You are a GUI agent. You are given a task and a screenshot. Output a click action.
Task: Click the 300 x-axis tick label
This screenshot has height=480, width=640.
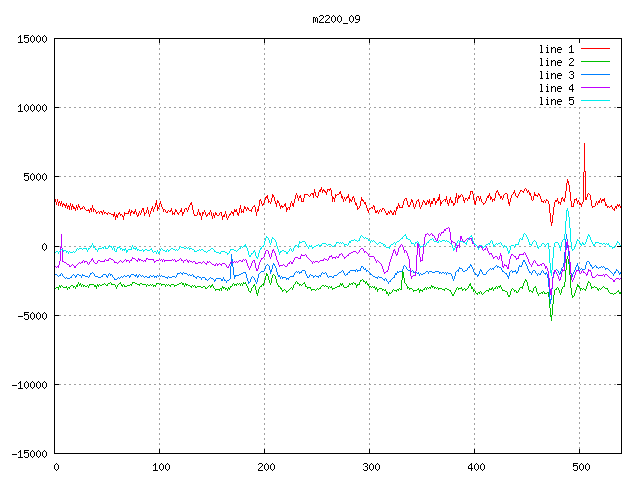pyautogui.click(x=369, y=466)
